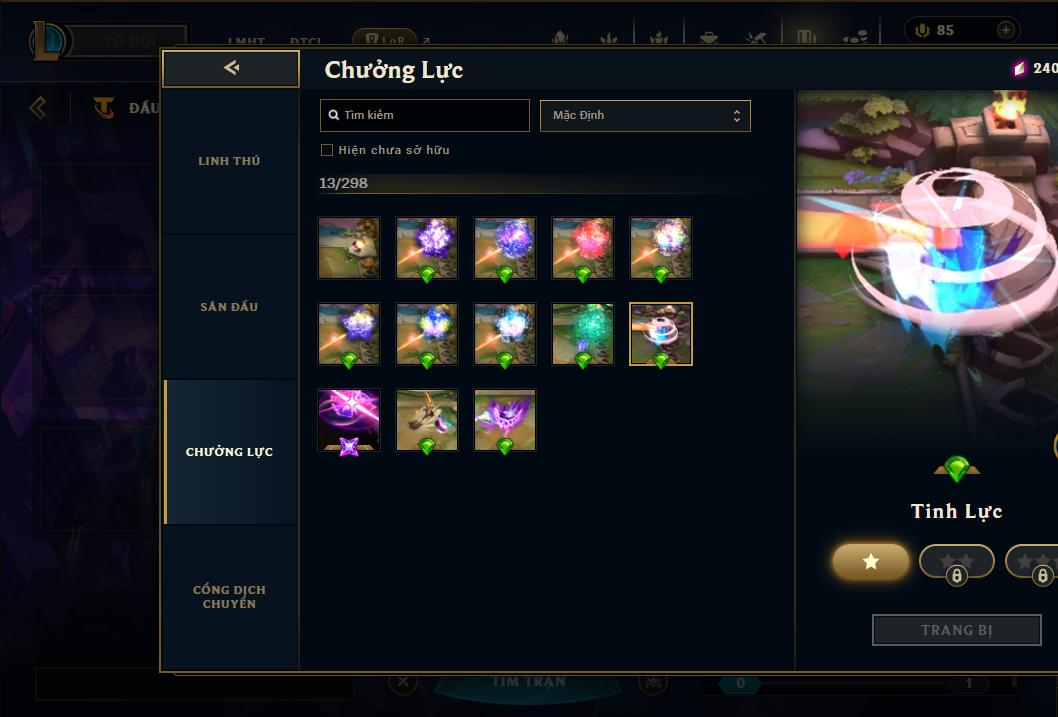Click the plus icon beside the 85 currency
This screenshot has height=717, width=1058.
pyautogui.click(x=1005, y=30)
